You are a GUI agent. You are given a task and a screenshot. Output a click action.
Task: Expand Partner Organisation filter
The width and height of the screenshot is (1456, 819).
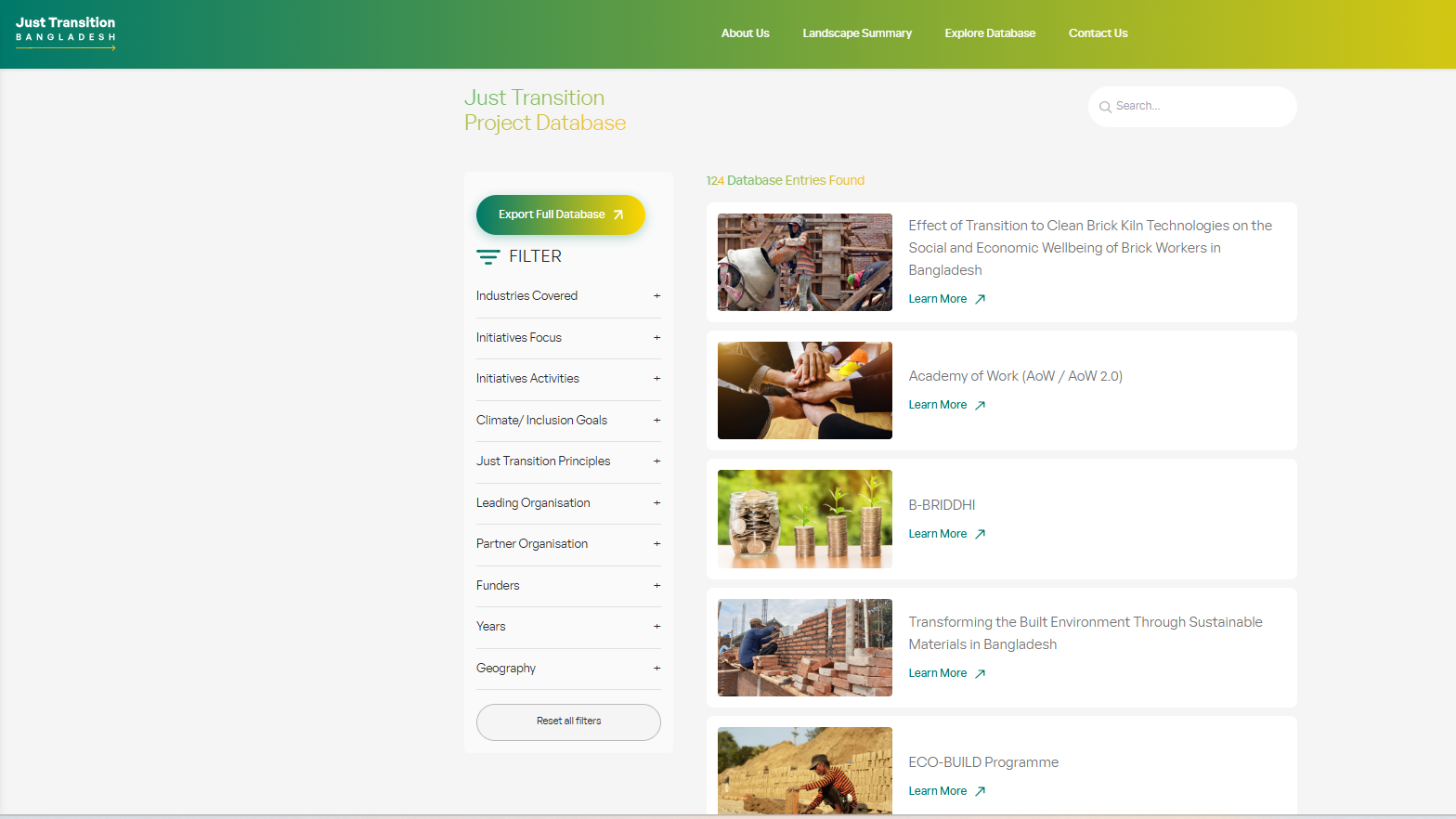pos(568,544)
